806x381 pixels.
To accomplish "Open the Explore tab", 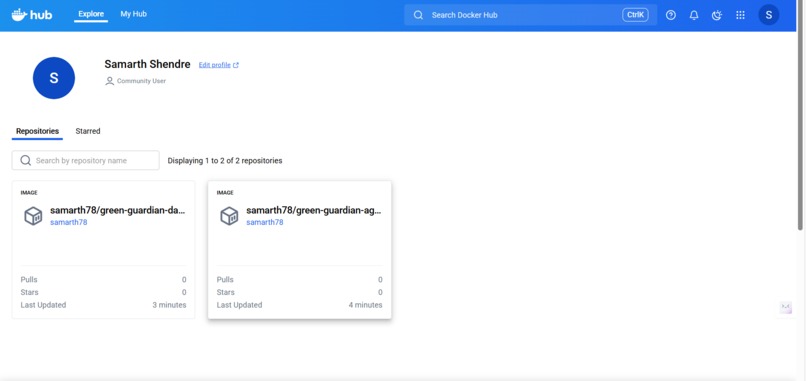I will click(x=91, y=14).
